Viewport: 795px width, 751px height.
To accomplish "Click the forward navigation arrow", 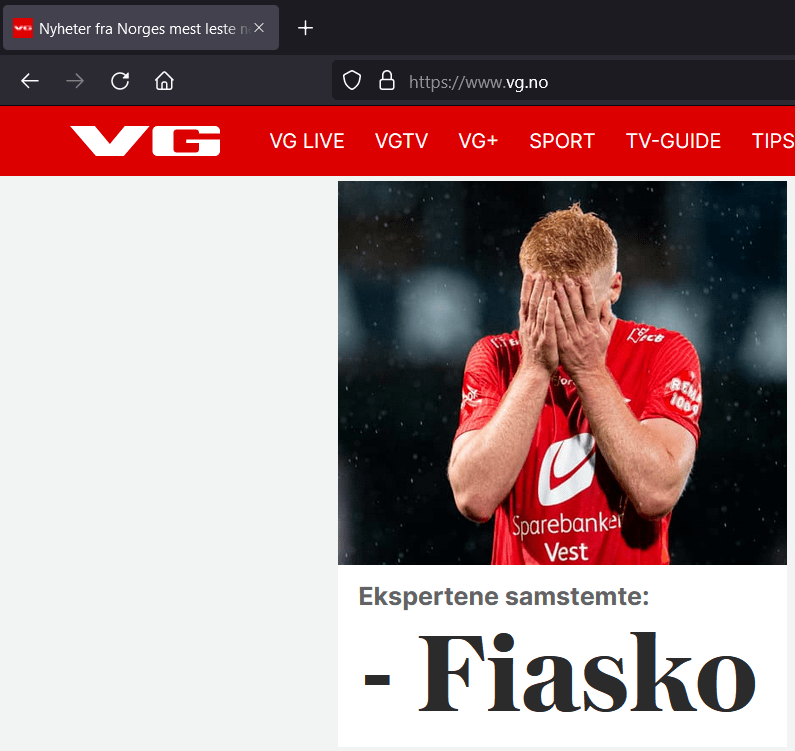I will pyautogui.click(x=75, y=81).
